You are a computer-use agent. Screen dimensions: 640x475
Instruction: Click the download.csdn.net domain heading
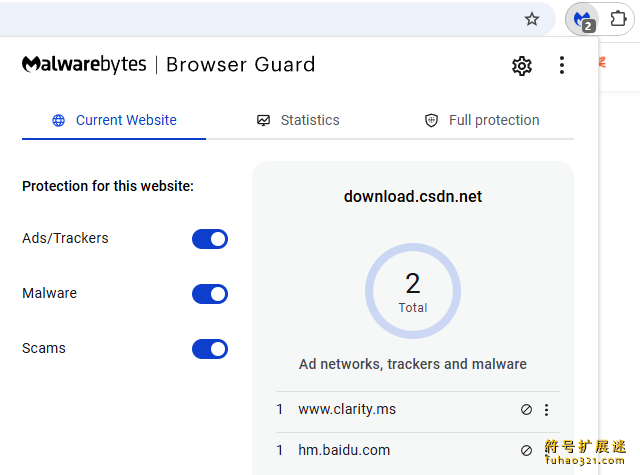[x=413, y=197]
